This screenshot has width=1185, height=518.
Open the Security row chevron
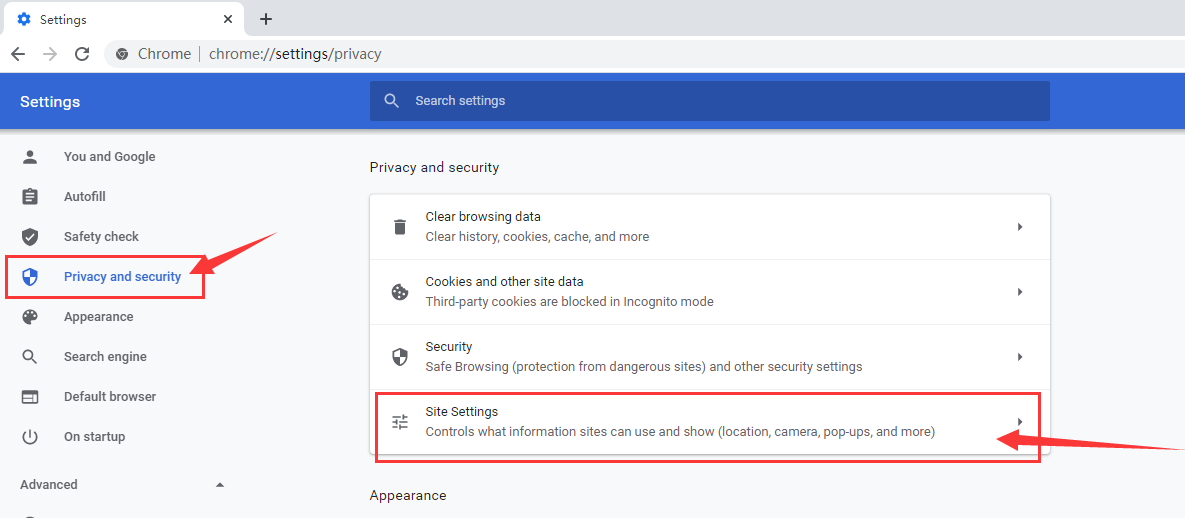click(x=1019, y=357)
